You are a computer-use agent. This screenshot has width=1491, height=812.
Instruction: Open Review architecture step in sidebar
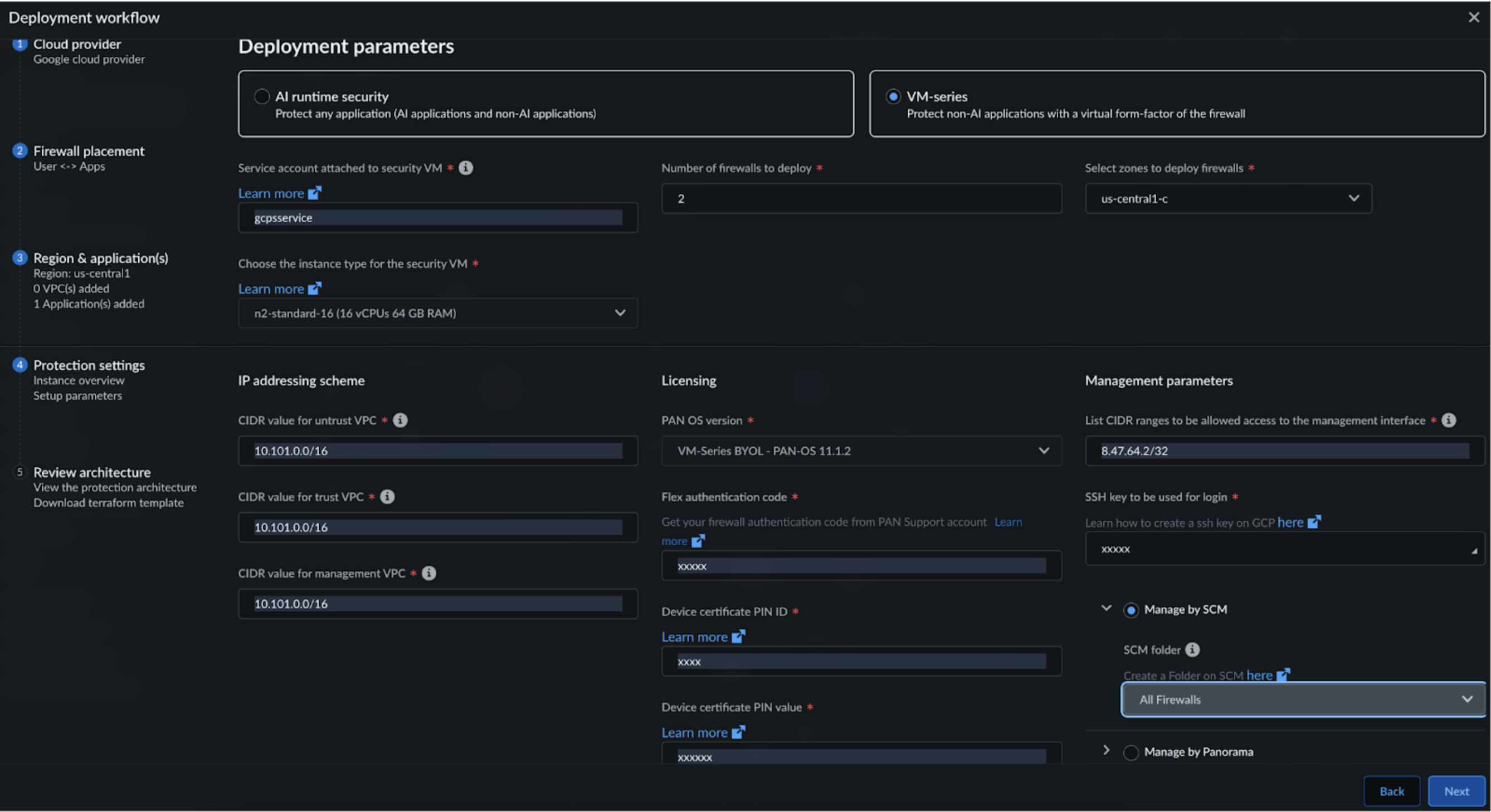pos(91,472)
